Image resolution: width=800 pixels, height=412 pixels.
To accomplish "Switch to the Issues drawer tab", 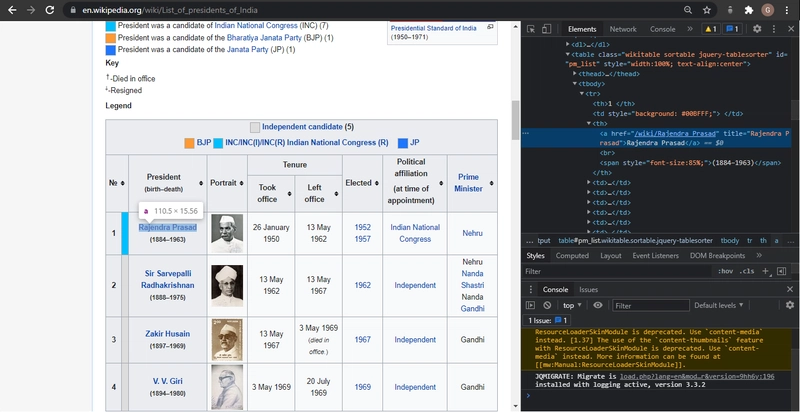I will click(588, 289).
